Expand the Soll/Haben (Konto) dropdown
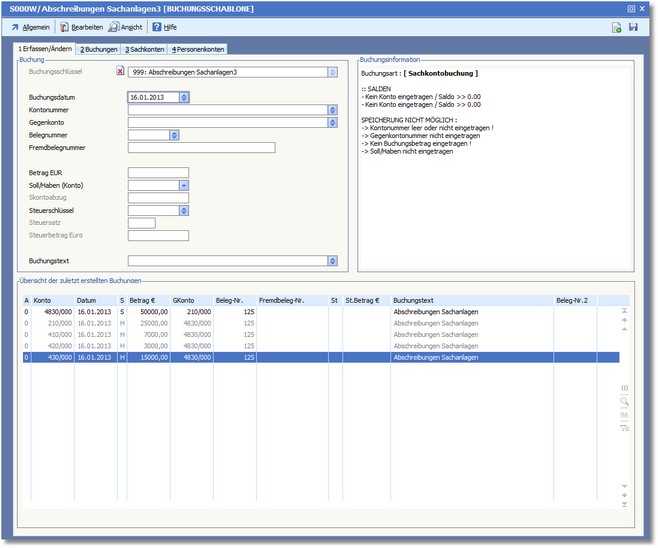Viewport: 658px width, 548px height. (x=184, y=186)
